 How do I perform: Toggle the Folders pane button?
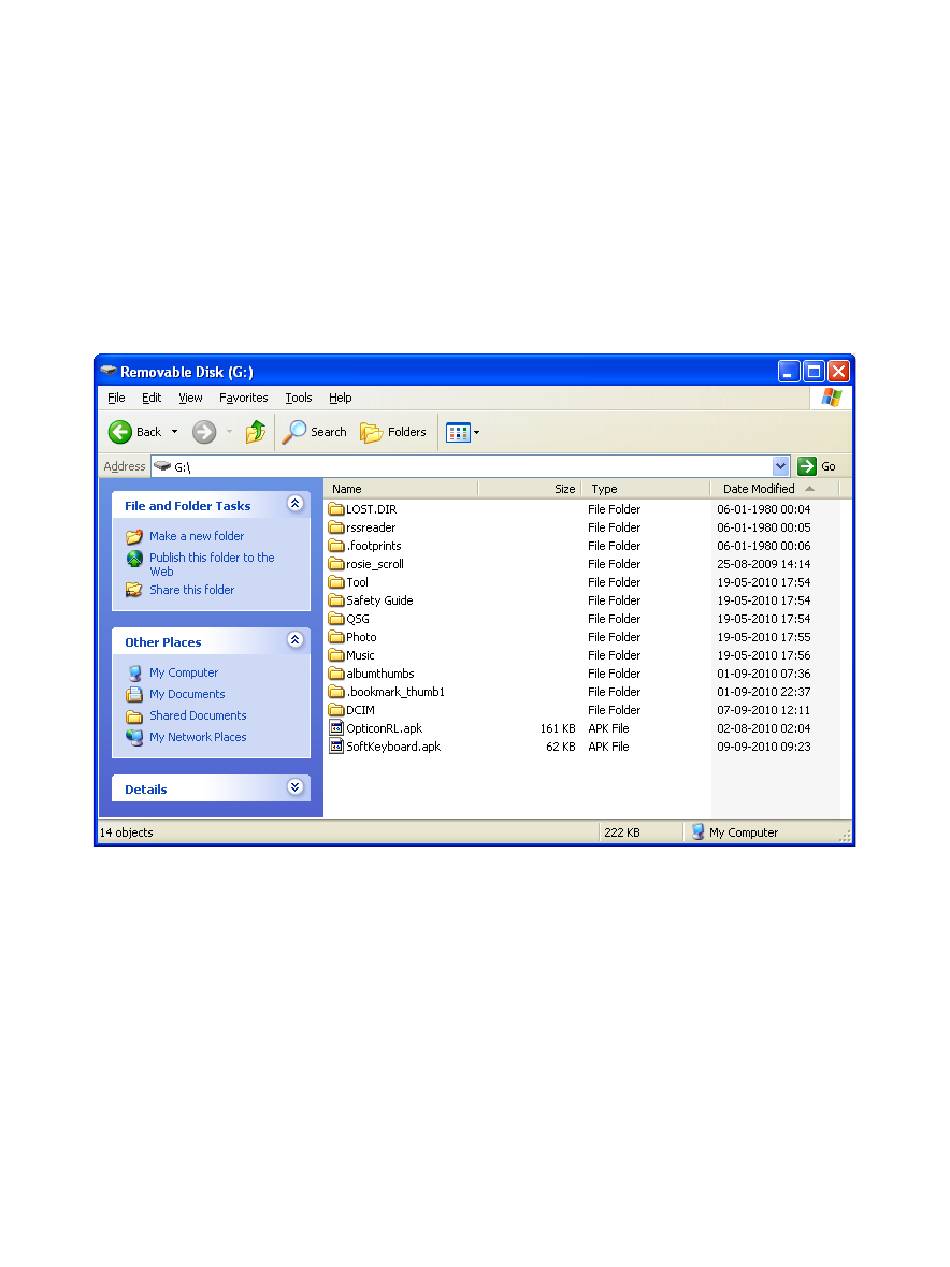393,432
